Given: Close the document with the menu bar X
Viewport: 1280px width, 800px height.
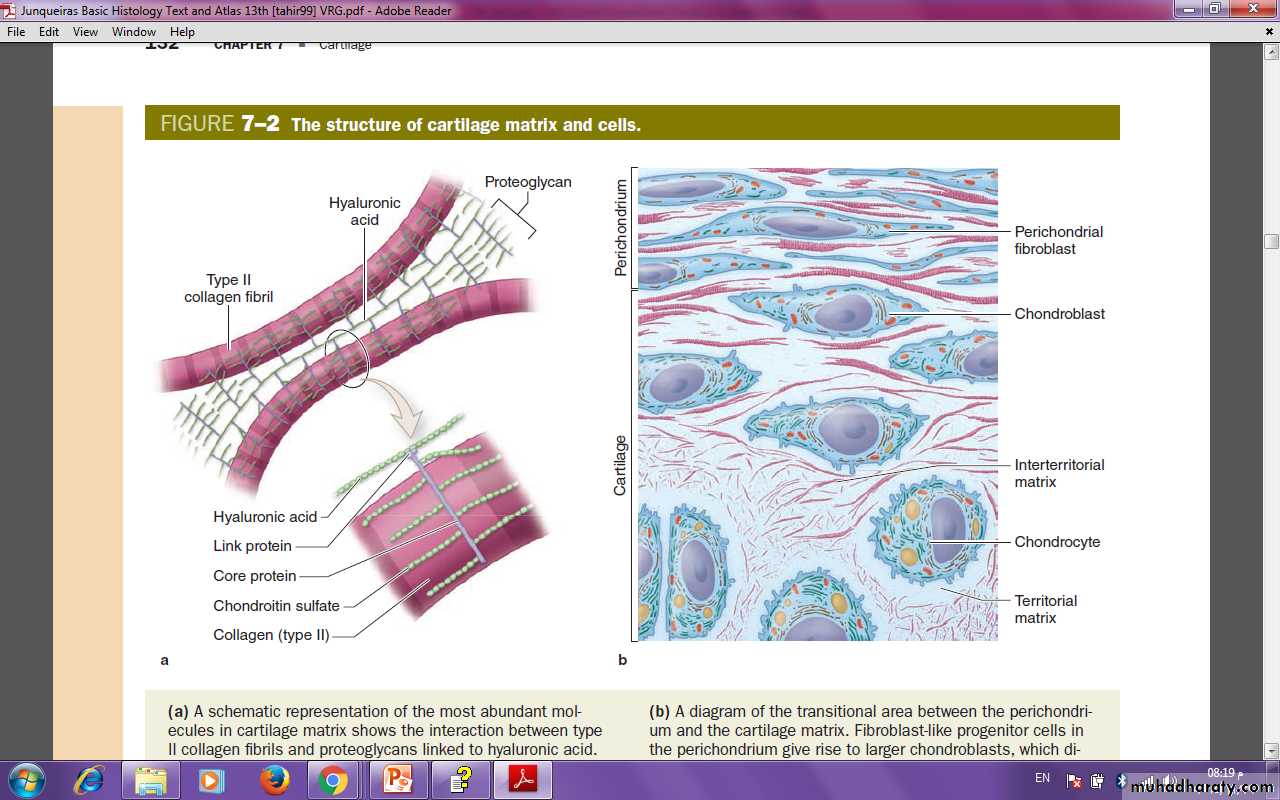Looking at the screenshot, I should point(1269,32).
